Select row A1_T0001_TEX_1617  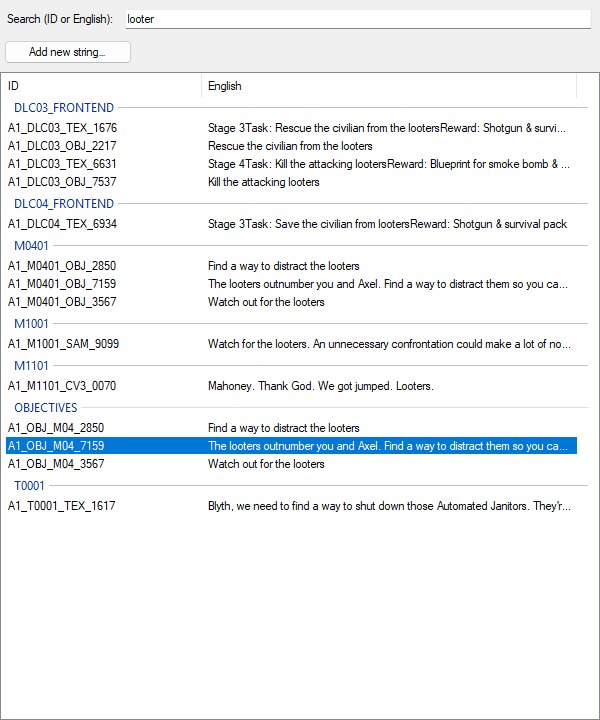pos(291,506)
